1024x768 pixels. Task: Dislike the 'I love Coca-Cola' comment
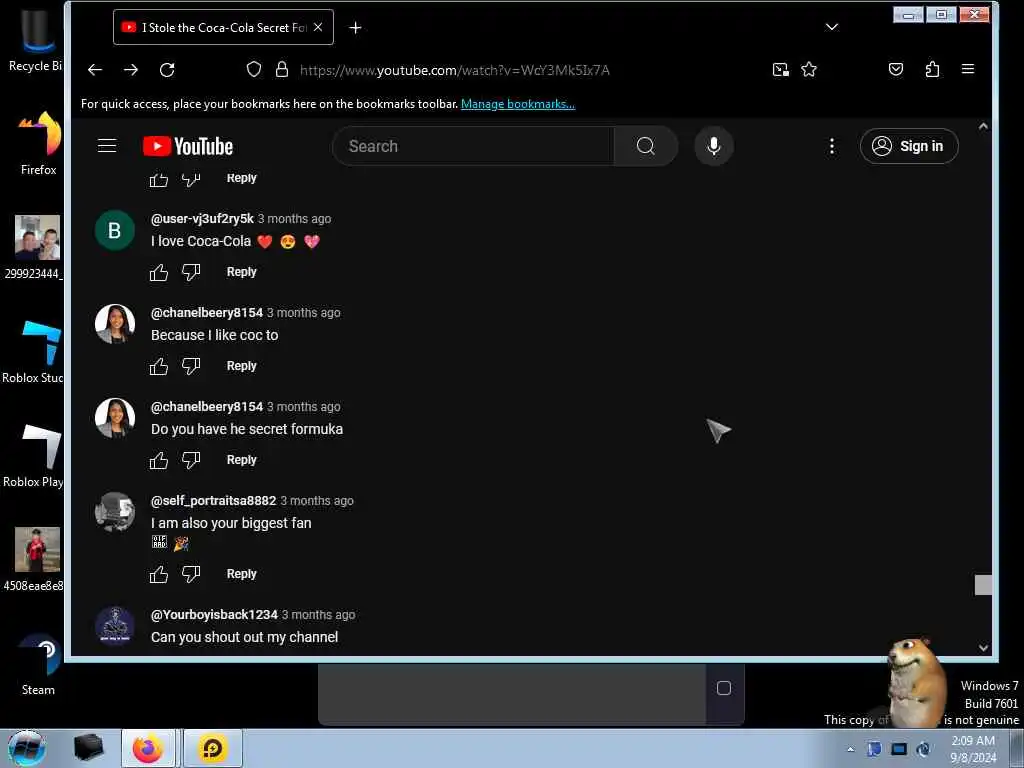[x=191, y=272]
